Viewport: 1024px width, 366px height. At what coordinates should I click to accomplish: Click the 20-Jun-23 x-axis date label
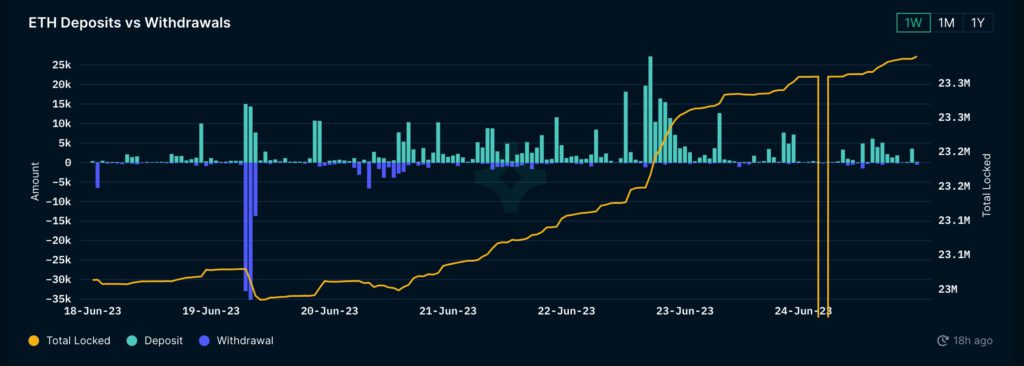[x=329, y=311]
